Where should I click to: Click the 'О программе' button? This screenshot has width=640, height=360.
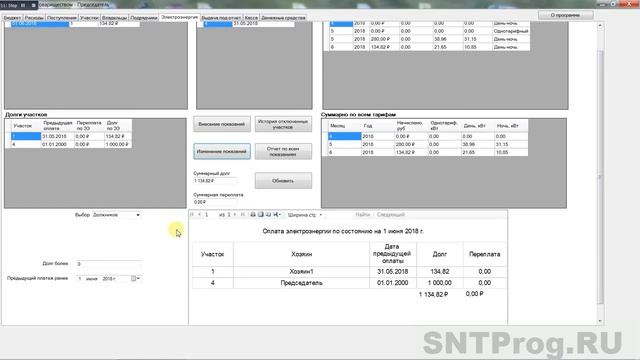pos(565,15)
